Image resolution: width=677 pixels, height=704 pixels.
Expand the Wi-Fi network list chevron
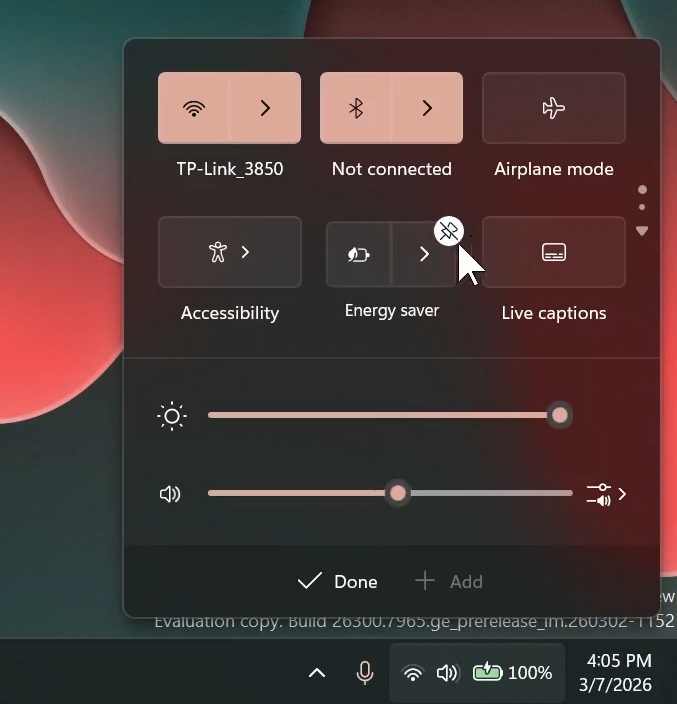(x=265, y=108)
